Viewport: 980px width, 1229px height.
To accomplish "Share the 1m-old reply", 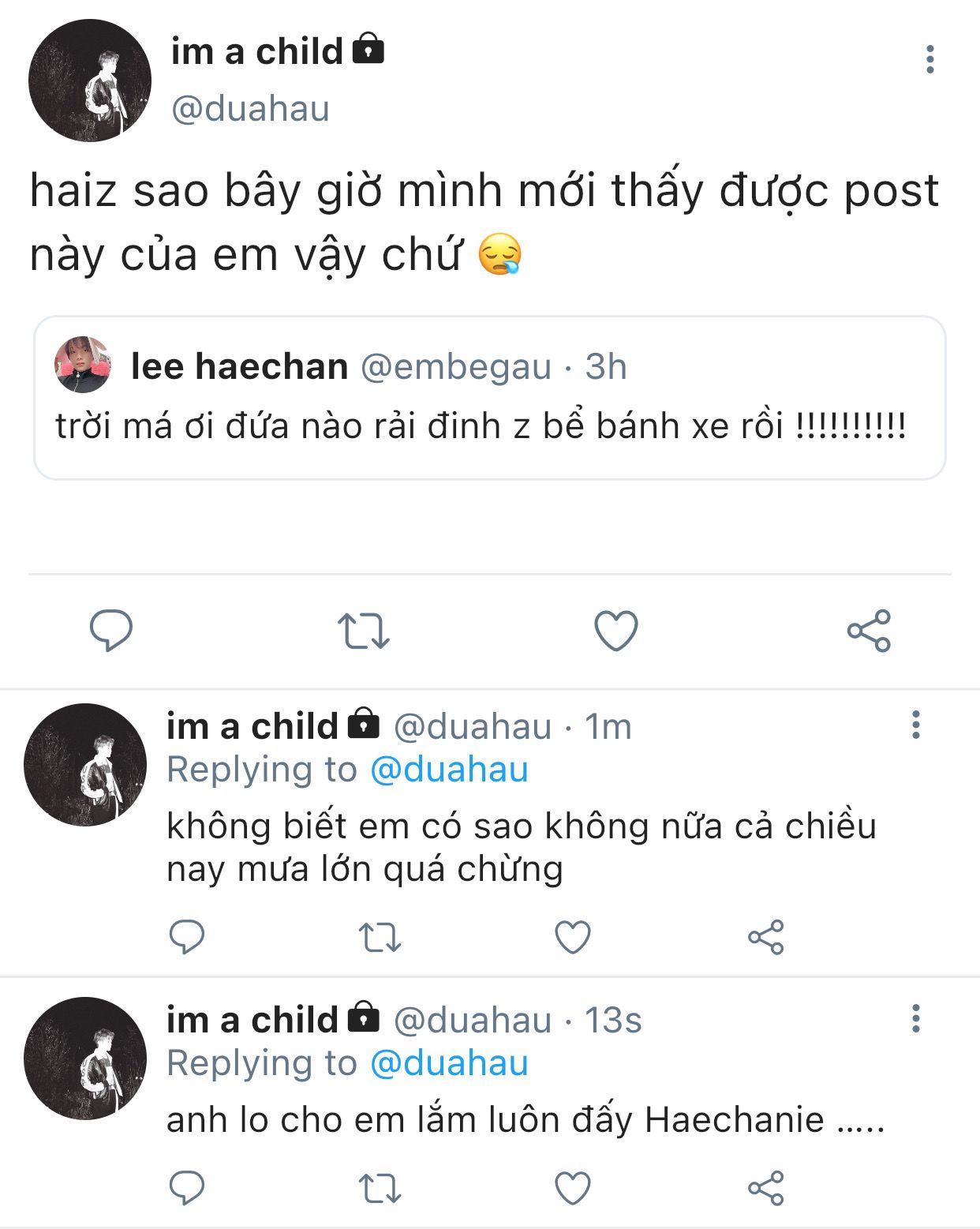I will [x=765, y=937].
